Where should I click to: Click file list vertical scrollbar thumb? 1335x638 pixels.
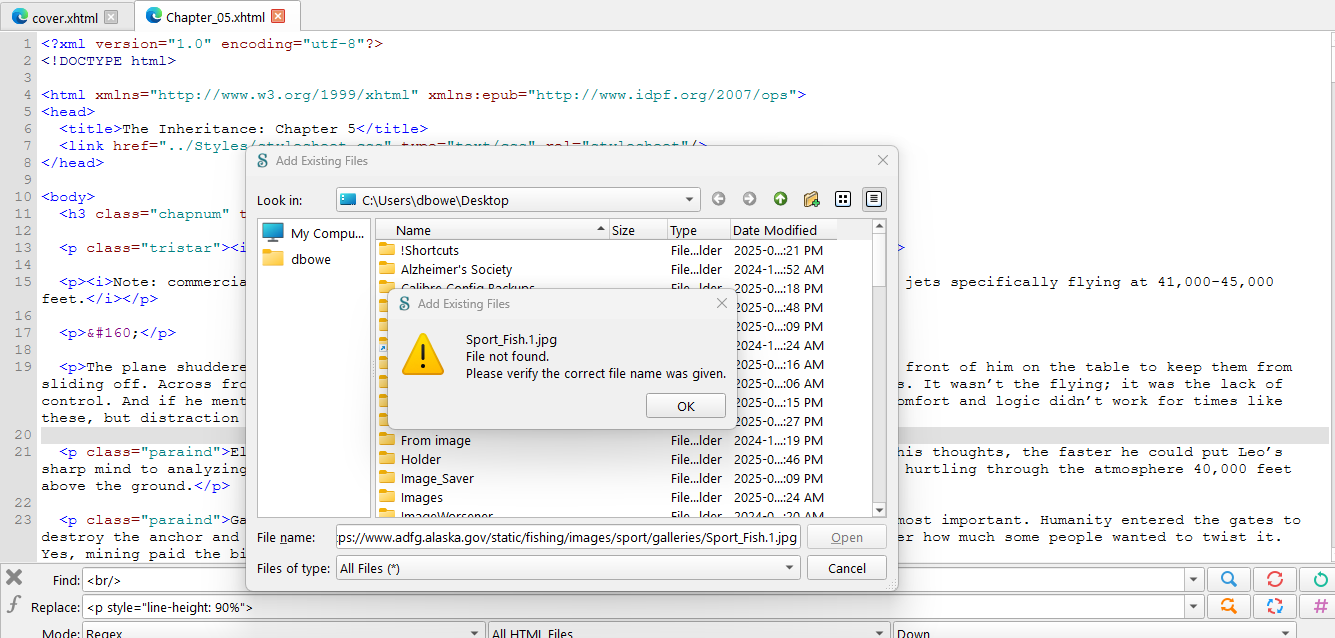click(x=878, y=262)
